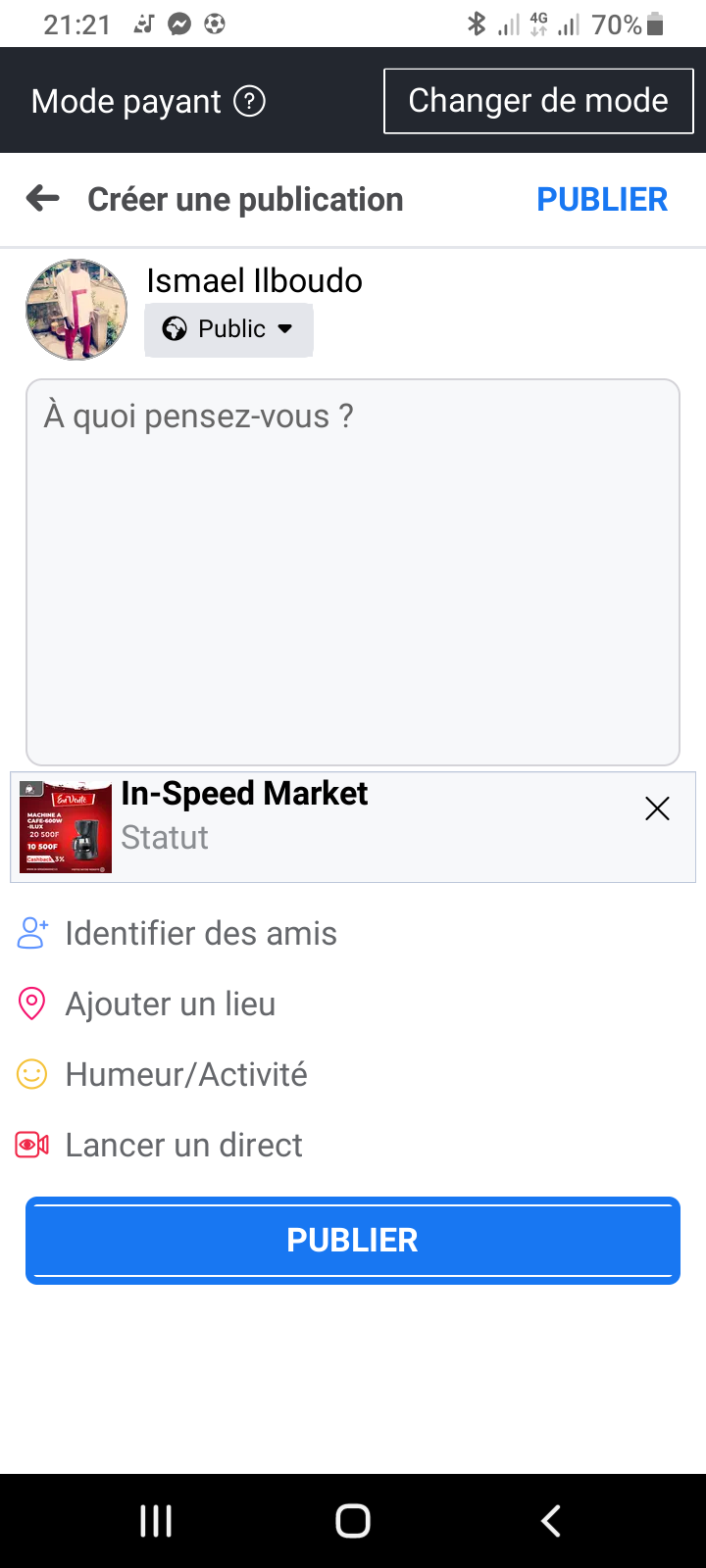
Task: Open Android recent apps button
Action: pyautogui.click(x=156, y=1521)
